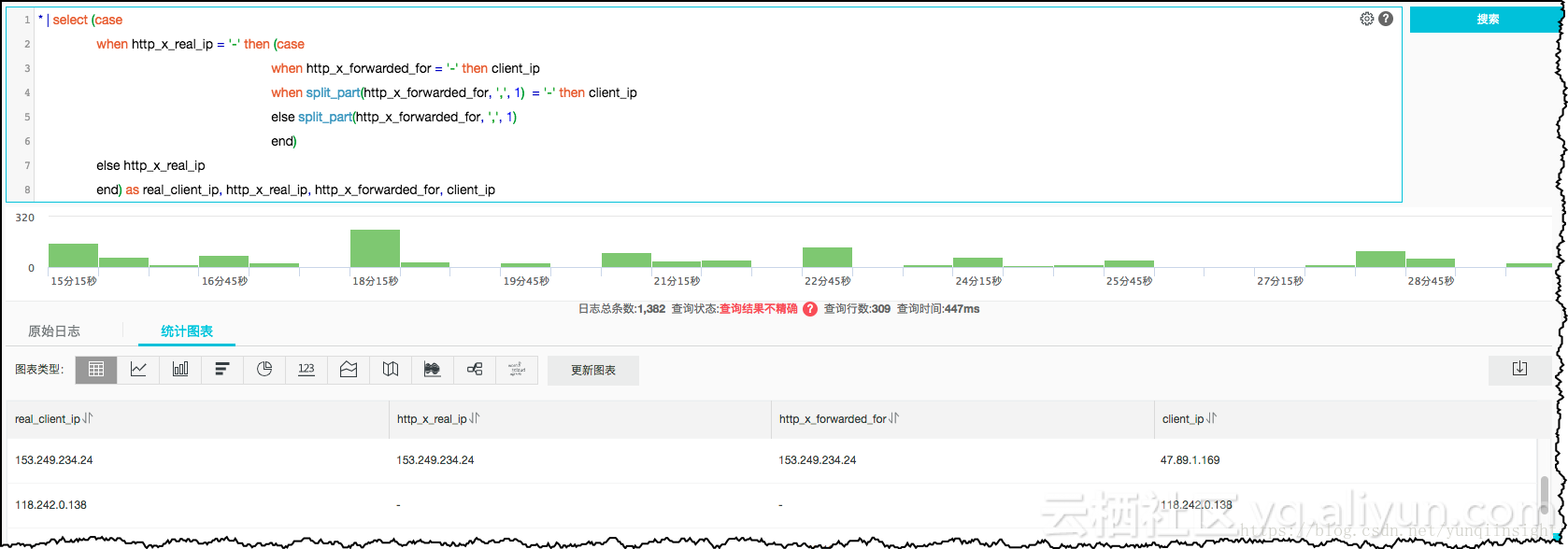Image resolution: width=1568 pixels, height=549 pixels.
Task: Click the client_ip cell 47.89.1.169
Action: [1190, 460]
